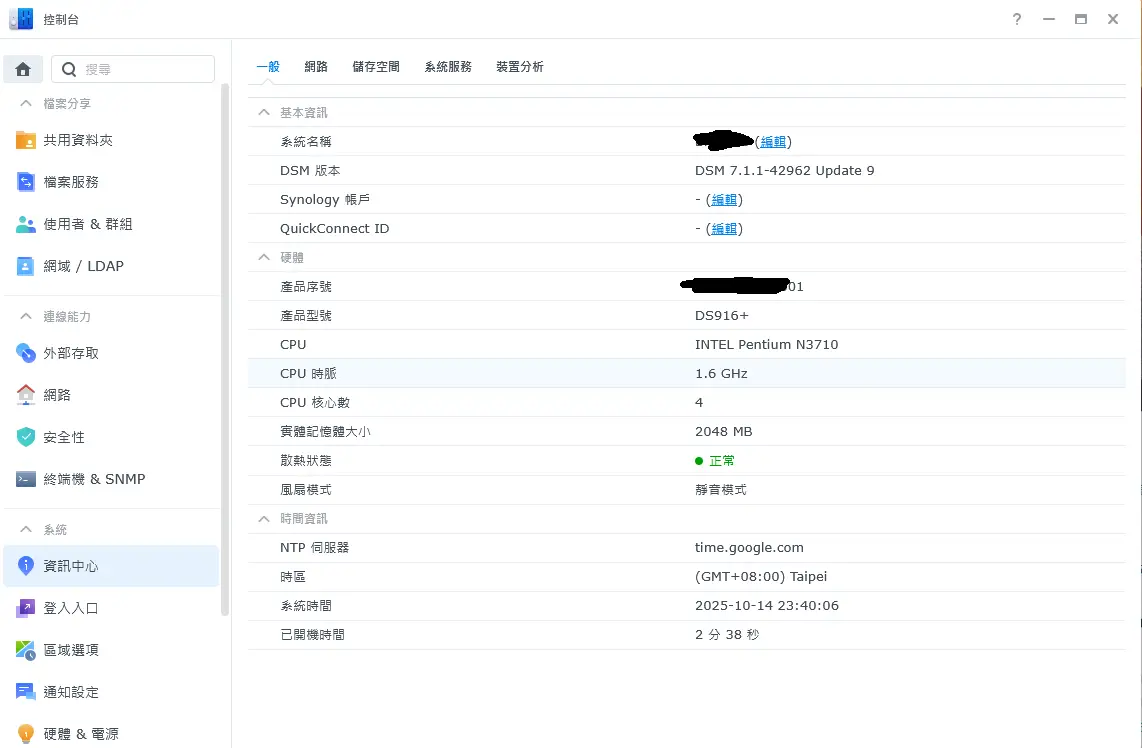Open the External Access (外部存取) icon
Viewport: 1142px width, 748px height.
click(26, 354)
